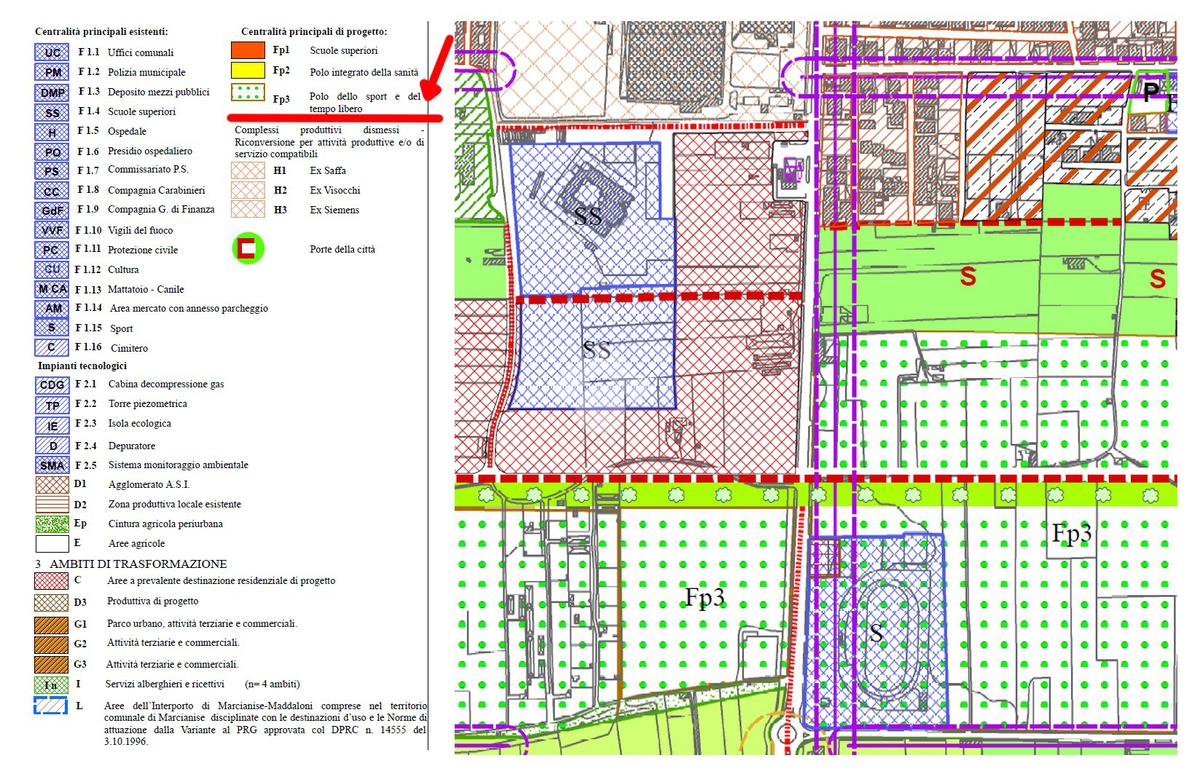The width and height of the screenshot is (1200, 774).
Task: Click the DMP Deposito mezzi pubblici icon
Action: click(52, 92)
